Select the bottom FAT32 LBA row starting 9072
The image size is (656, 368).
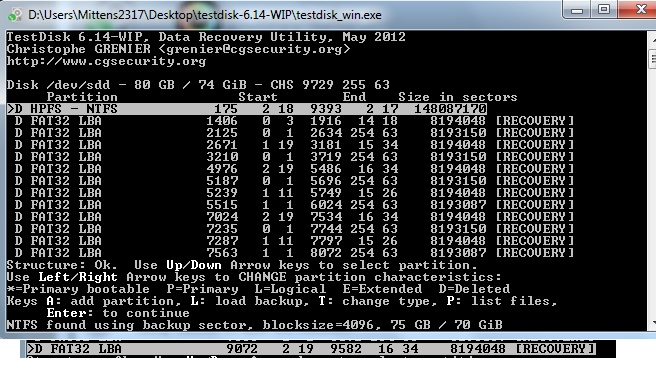[x=310, y=349]
